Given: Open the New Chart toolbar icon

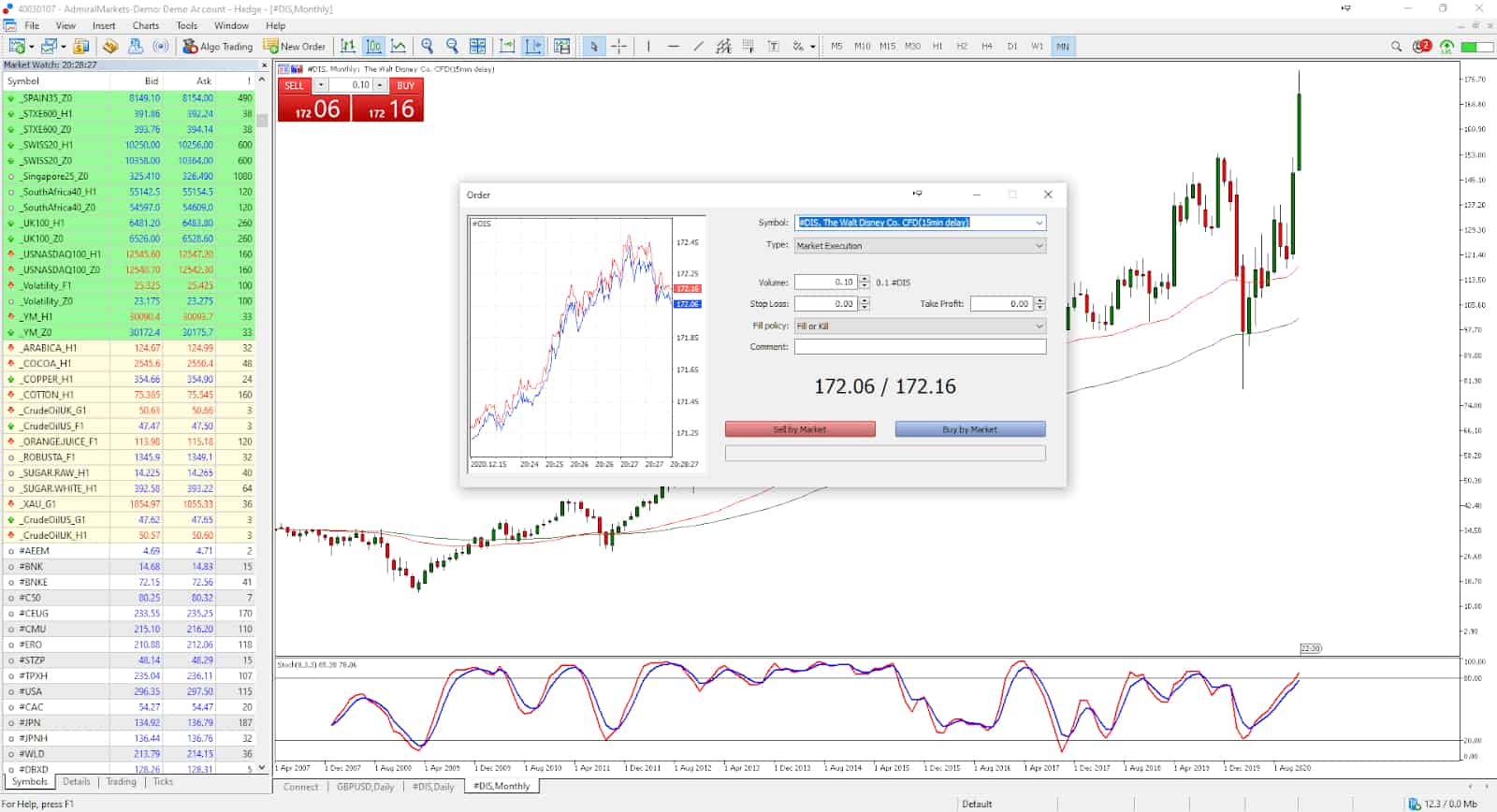Looking at the screenshot, I should [16, 46].
